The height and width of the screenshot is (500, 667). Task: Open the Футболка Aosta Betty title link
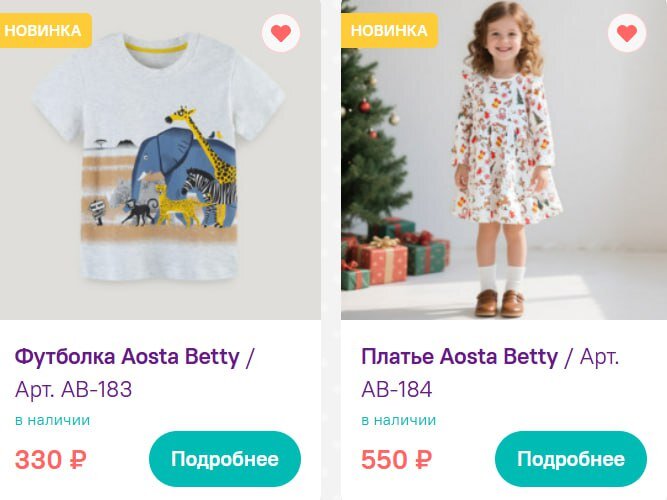tap(127, 357)
